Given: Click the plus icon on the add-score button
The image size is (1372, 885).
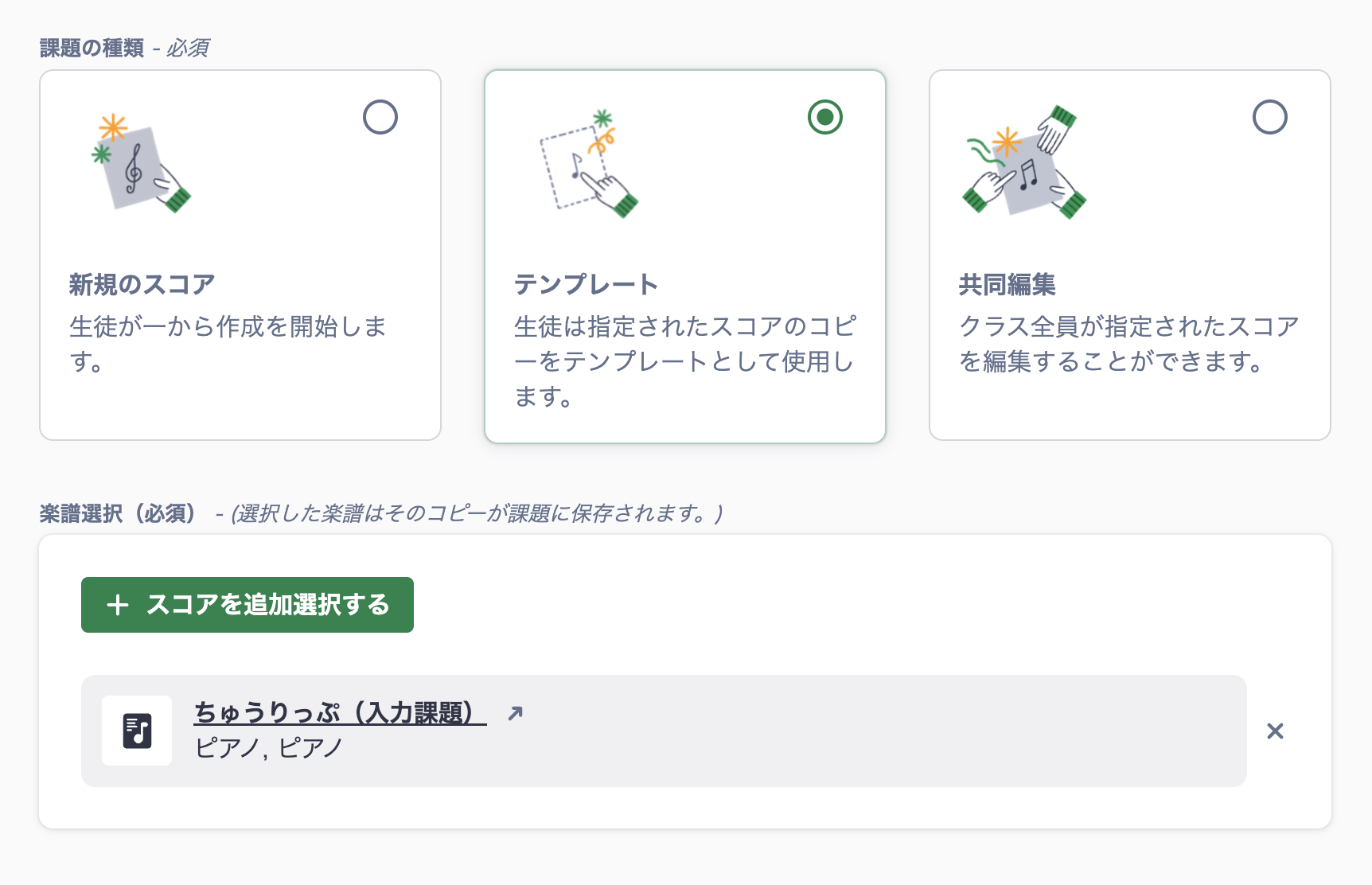Looking at the screenshot, I should [x=118, y=605].
